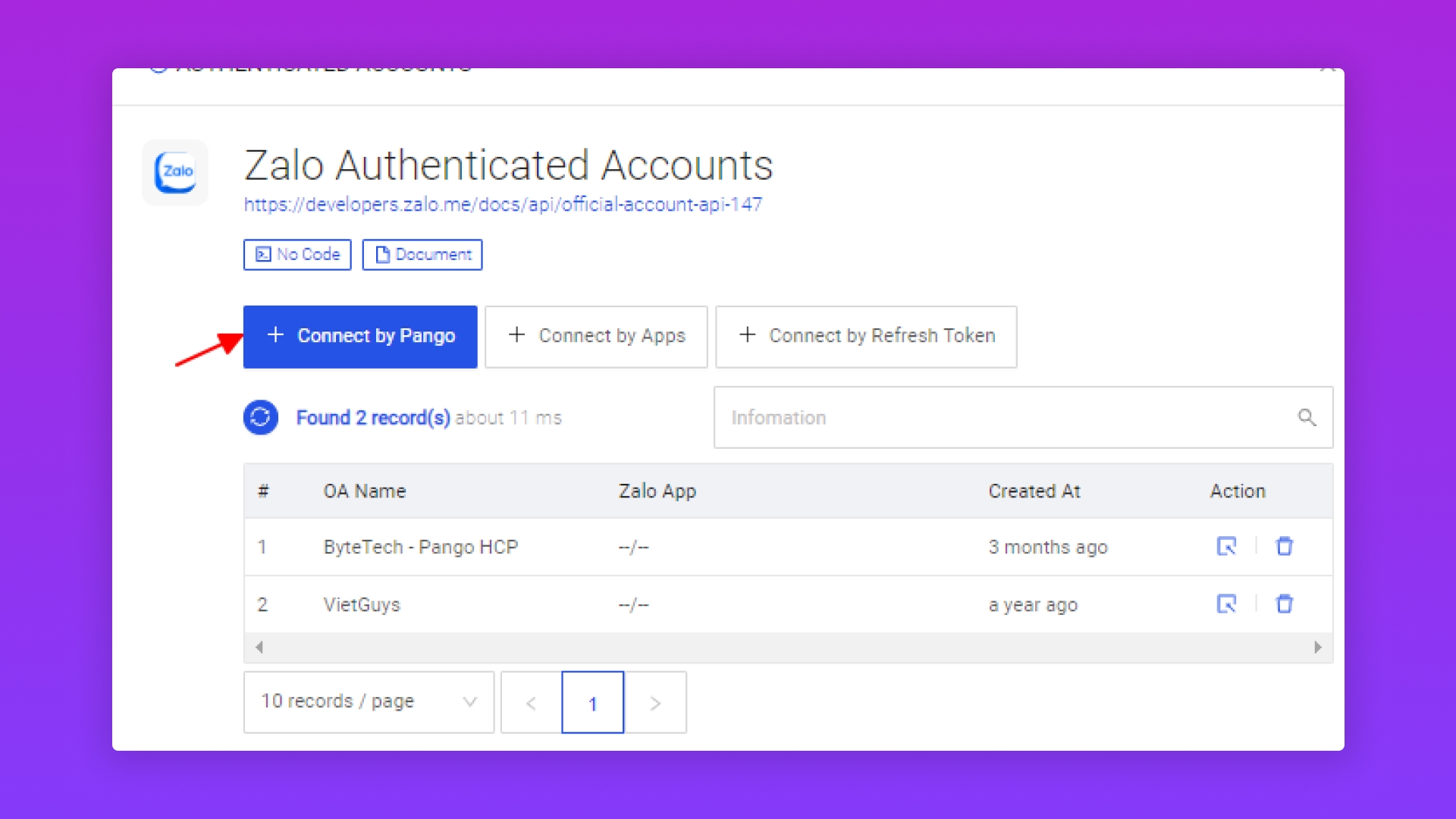The image size is (1456, 819).
Task: Expand the 10 records / page dropdown
Action: (x=369, y=701)
